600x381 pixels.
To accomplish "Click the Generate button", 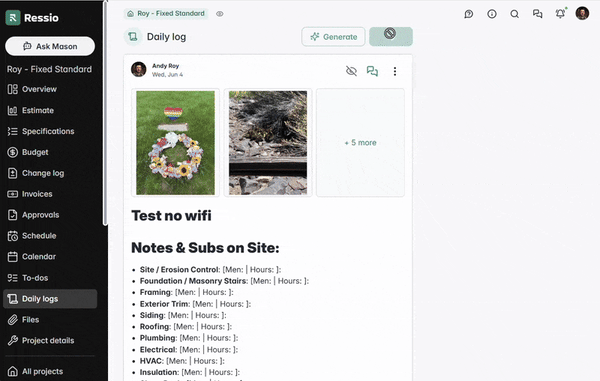I will 333,37.
